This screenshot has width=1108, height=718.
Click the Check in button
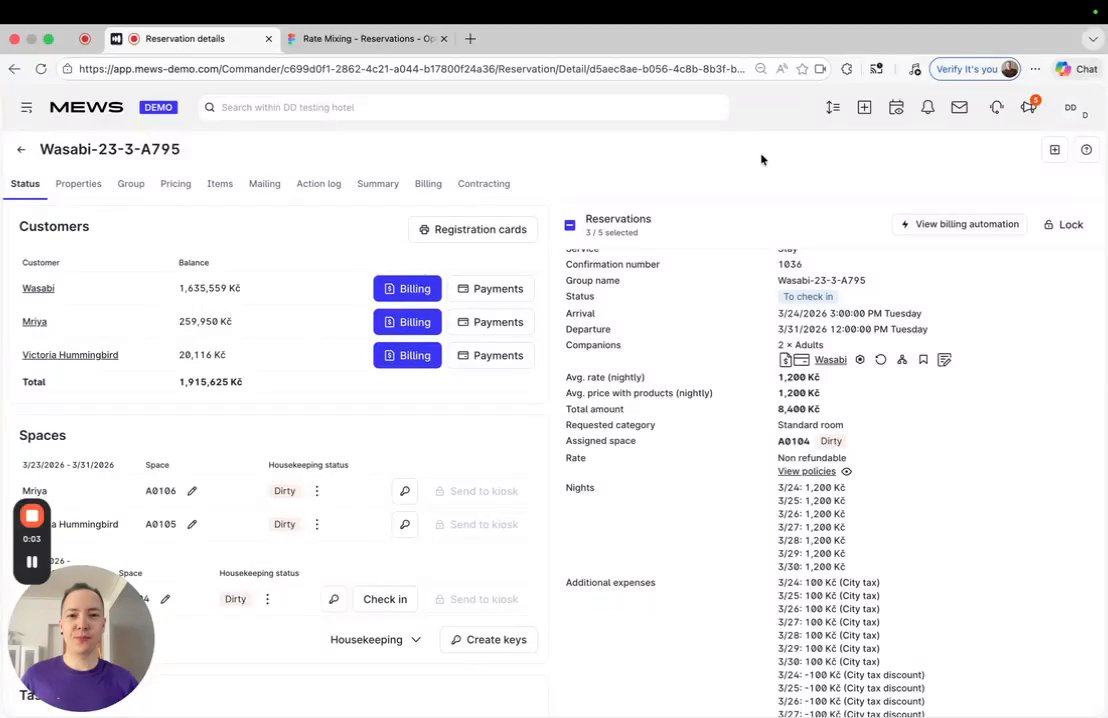[385, 599]
